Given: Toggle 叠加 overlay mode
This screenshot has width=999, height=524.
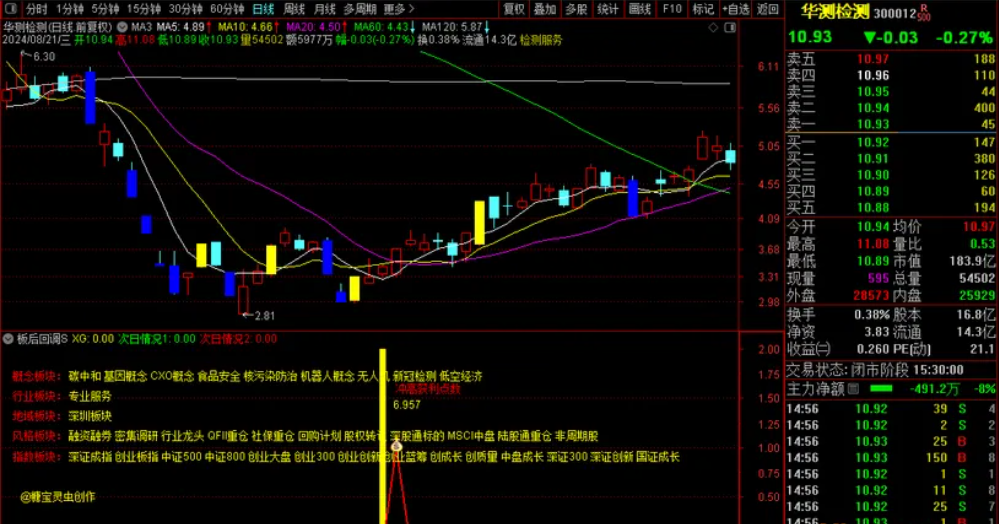Looking at the screenshot, I should 544,9.
